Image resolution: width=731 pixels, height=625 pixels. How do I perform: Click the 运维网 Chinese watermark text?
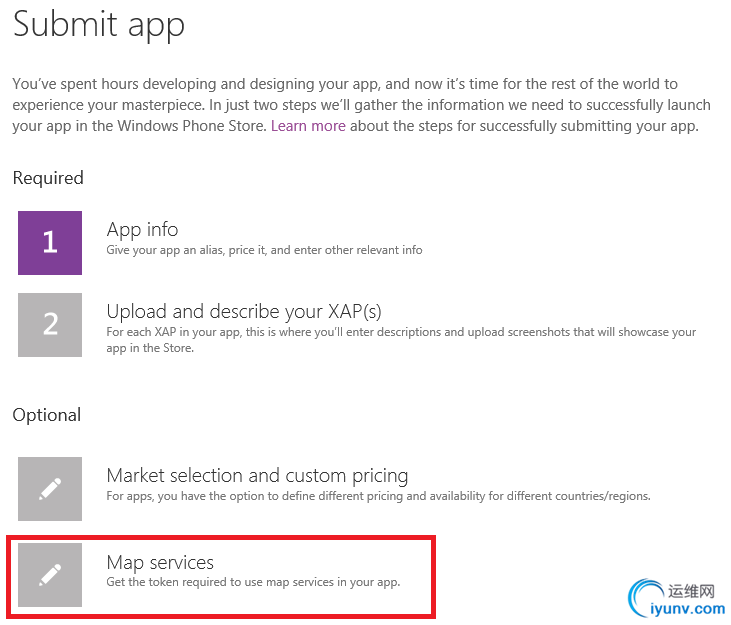pos(691,591)
